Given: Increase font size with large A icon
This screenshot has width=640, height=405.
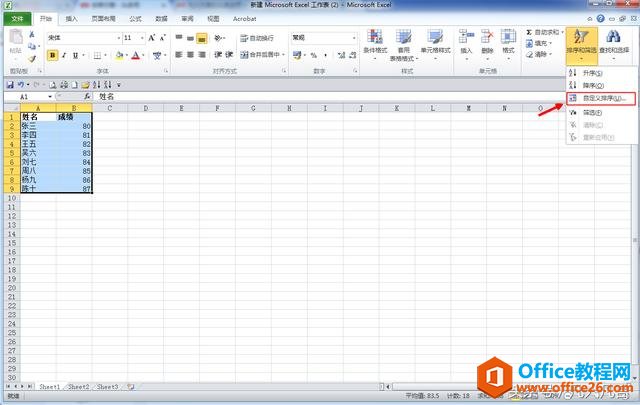Looking at the screenshot, I should [151, 38].
